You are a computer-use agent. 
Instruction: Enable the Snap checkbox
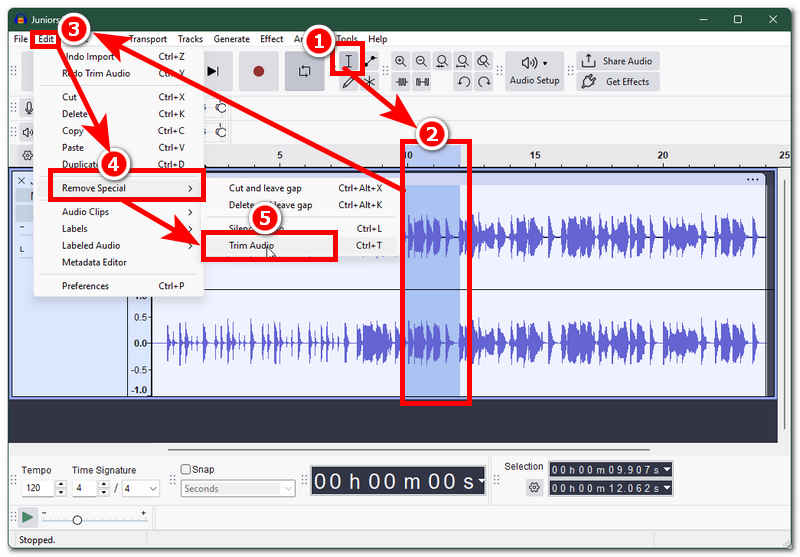[186, 469]
